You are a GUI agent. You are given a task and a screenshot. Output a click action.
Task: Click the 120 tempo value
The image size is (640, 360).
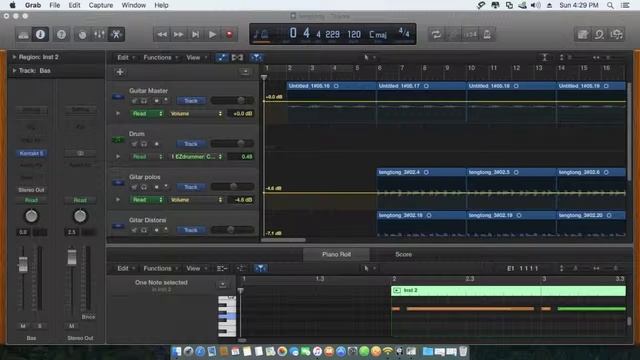(x=354, y=34)
